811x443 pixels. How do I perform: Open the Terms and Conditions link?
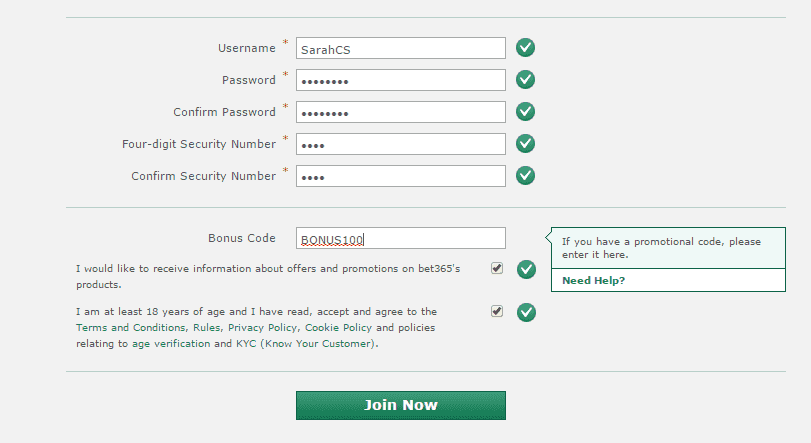pyautogui.click(x=130, y=328)
